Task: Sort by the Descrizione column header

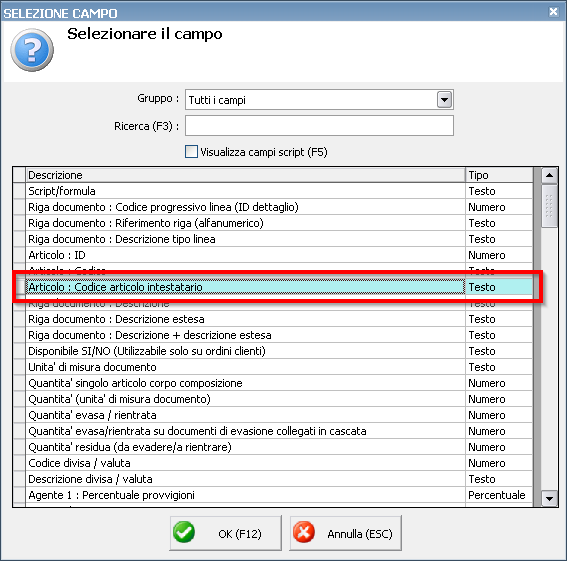Action: click(246, 175)
